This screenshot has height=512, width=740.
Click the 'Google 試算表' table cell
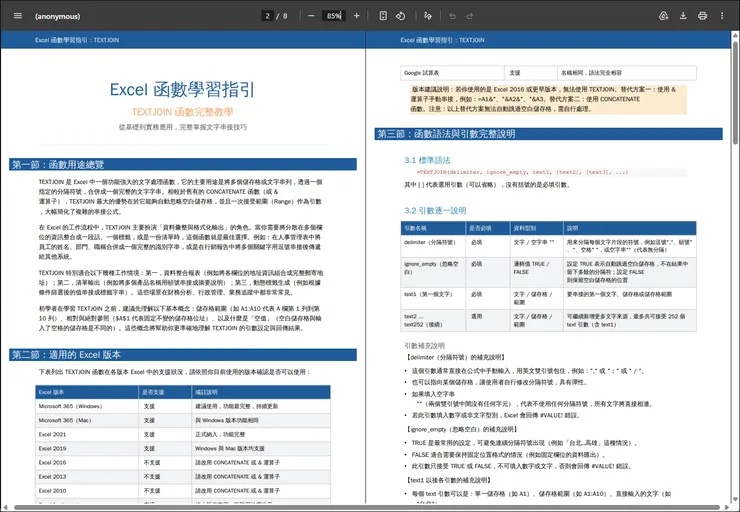[x=452, y=73]
